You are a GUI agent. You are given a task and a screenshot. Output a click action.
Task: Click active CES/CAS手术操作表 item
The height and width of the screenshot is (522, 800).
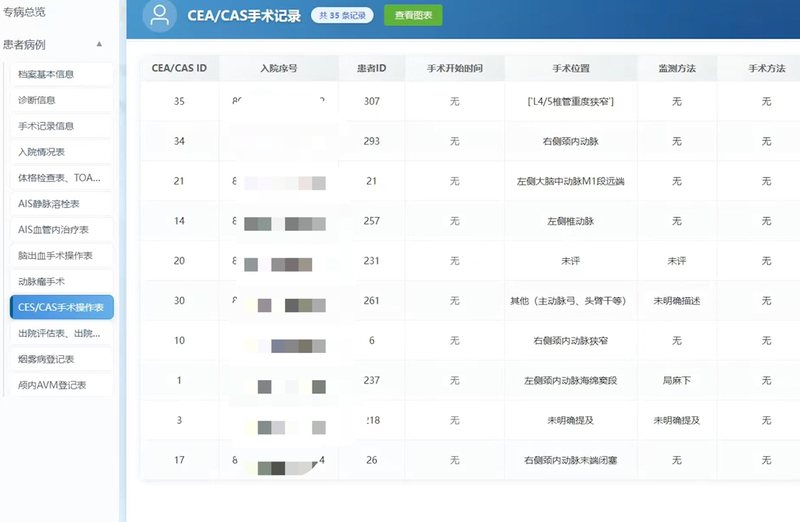(62, 307)
